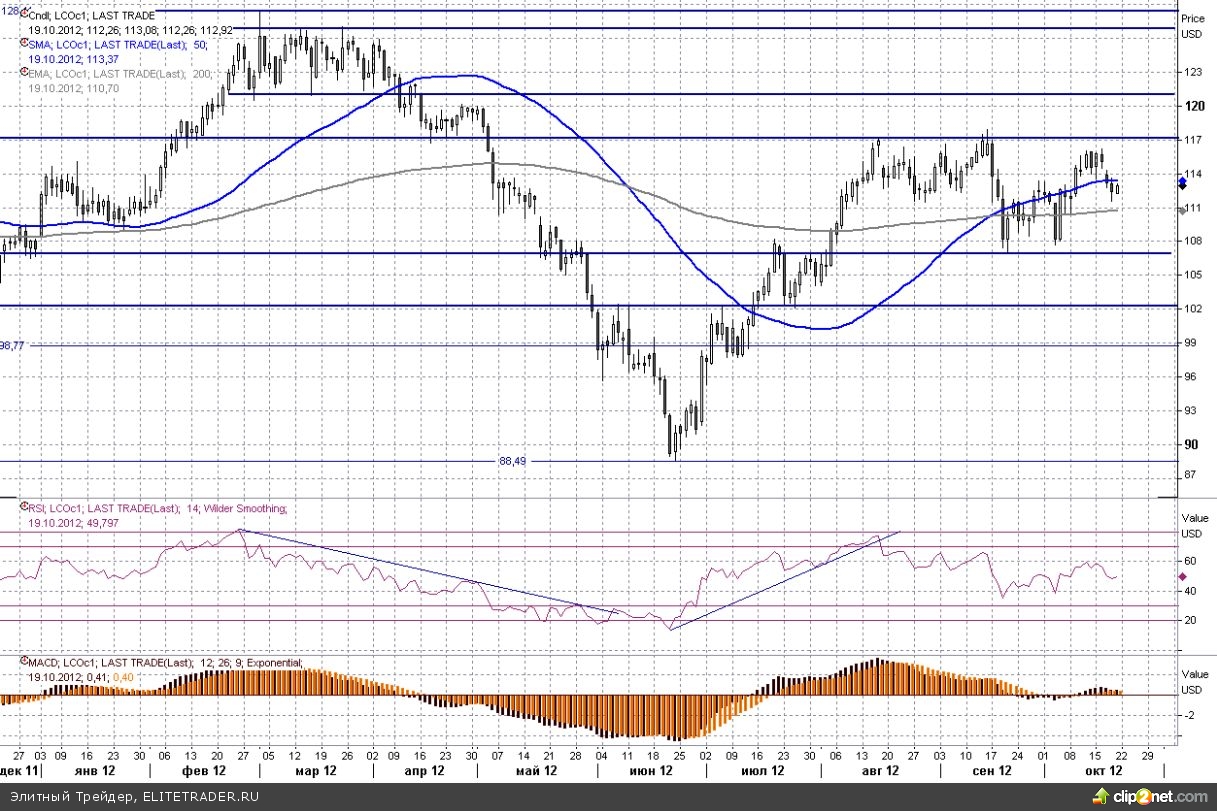Click the 98,77 horizontal level label
Image resolution: width=1217 pixels, height=811 pixels.
[x=12, y=345]
